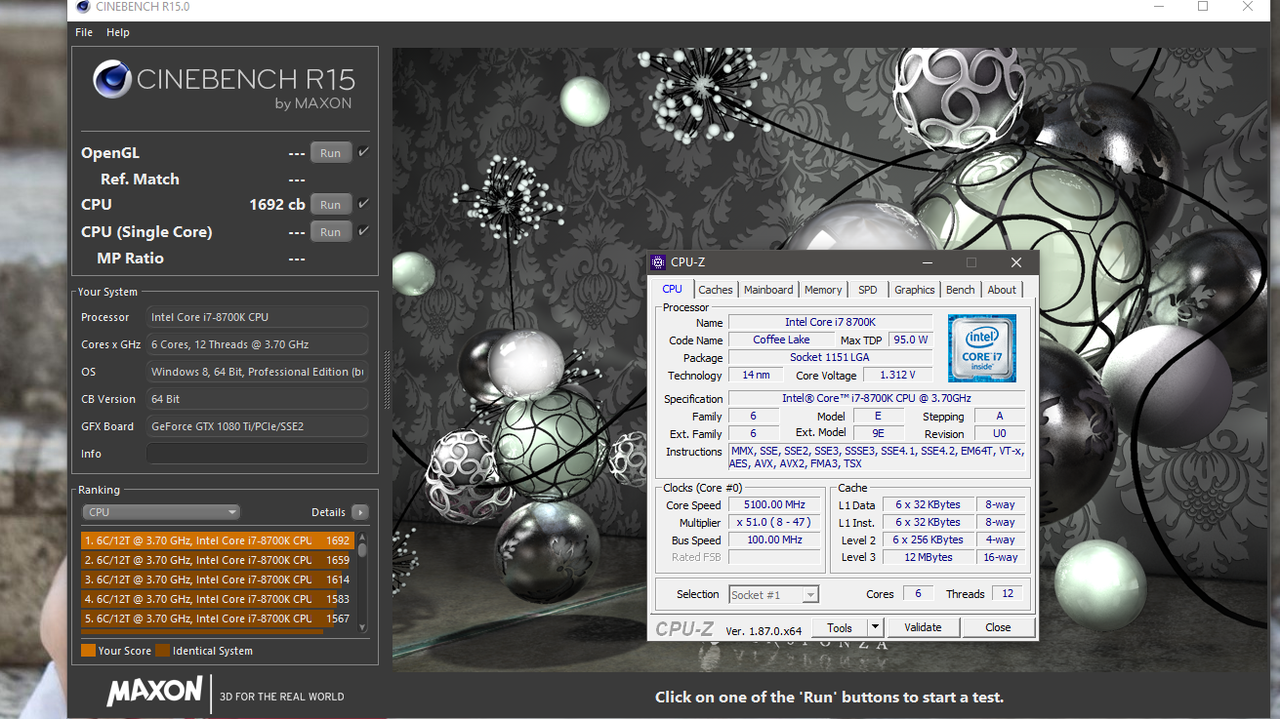Screen dimensions: 1280x719
Task: Click the CPU-Z Name value Intel Core i7 8700K
Action: [830, 322]
